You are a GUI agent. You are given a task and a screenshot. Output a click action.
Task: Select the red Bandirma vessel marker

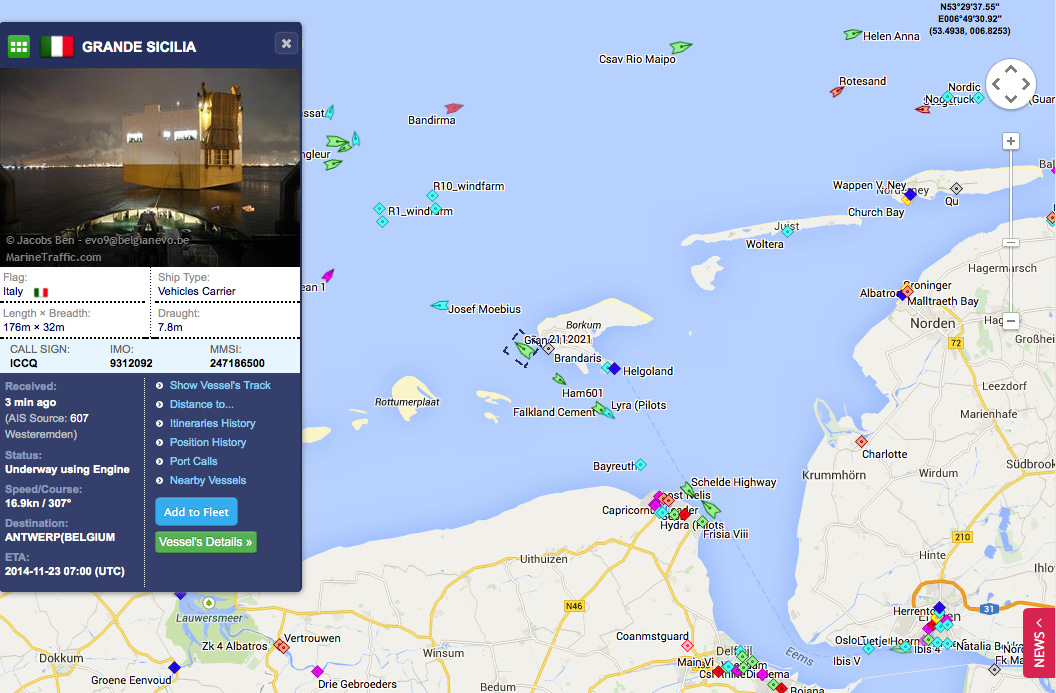pyautogui.click(x=454, y=108)
